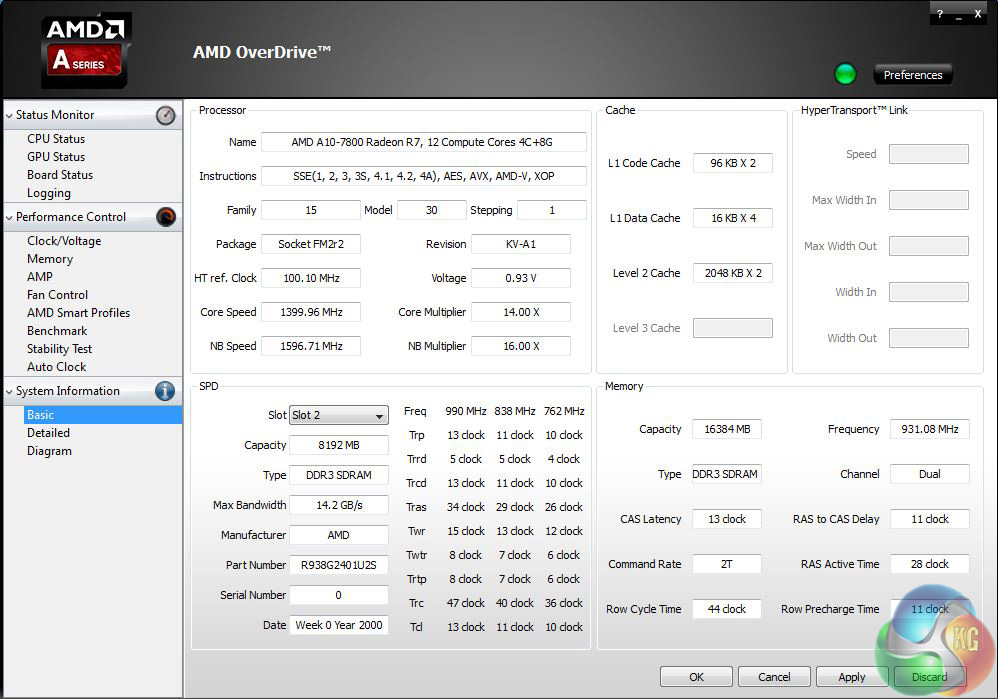Screen dimensions: 998x699
Task: Open AMD Smart Profiles
Action: (78, 313)
